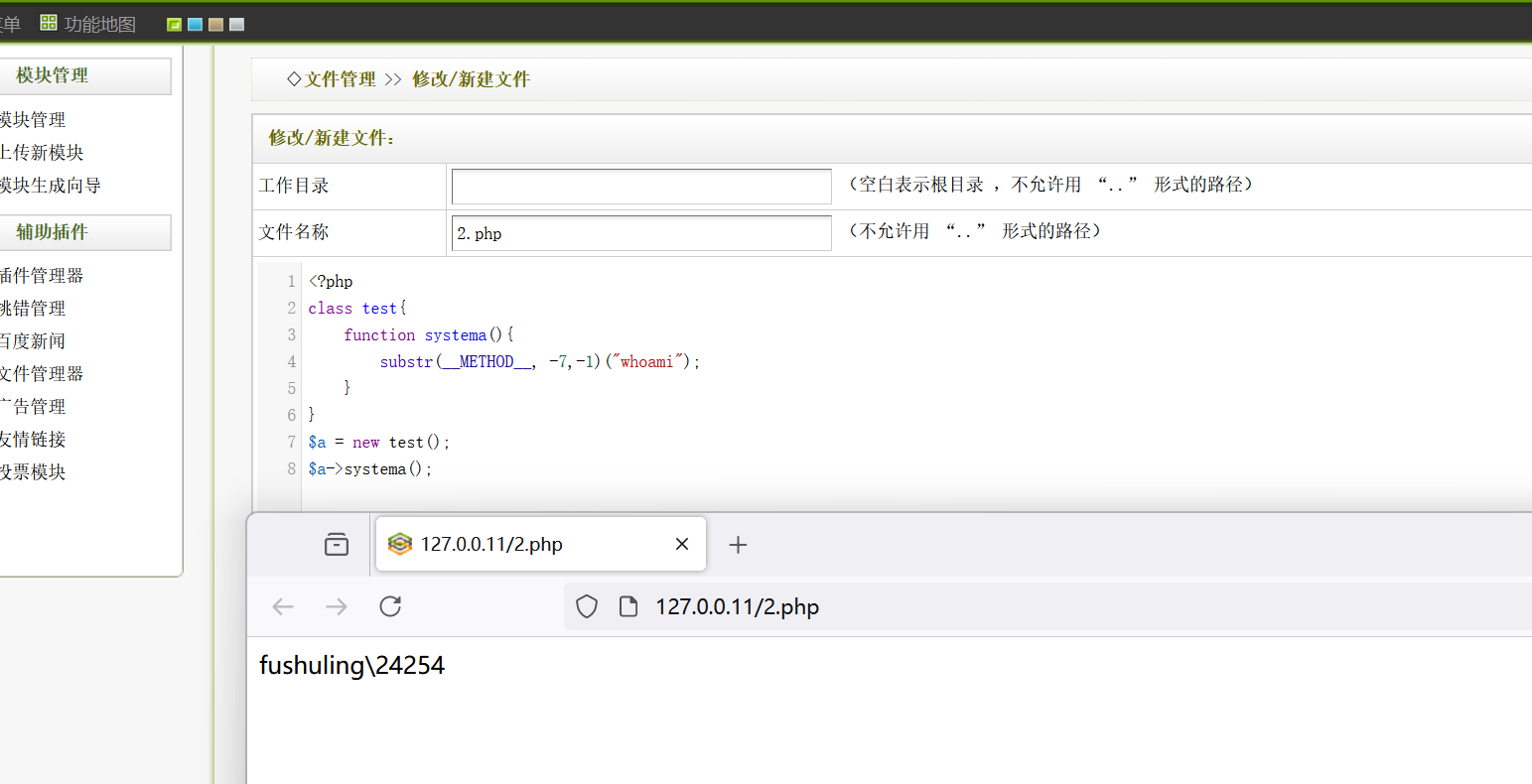Select the green theme color swatch

tap(175, 25)
